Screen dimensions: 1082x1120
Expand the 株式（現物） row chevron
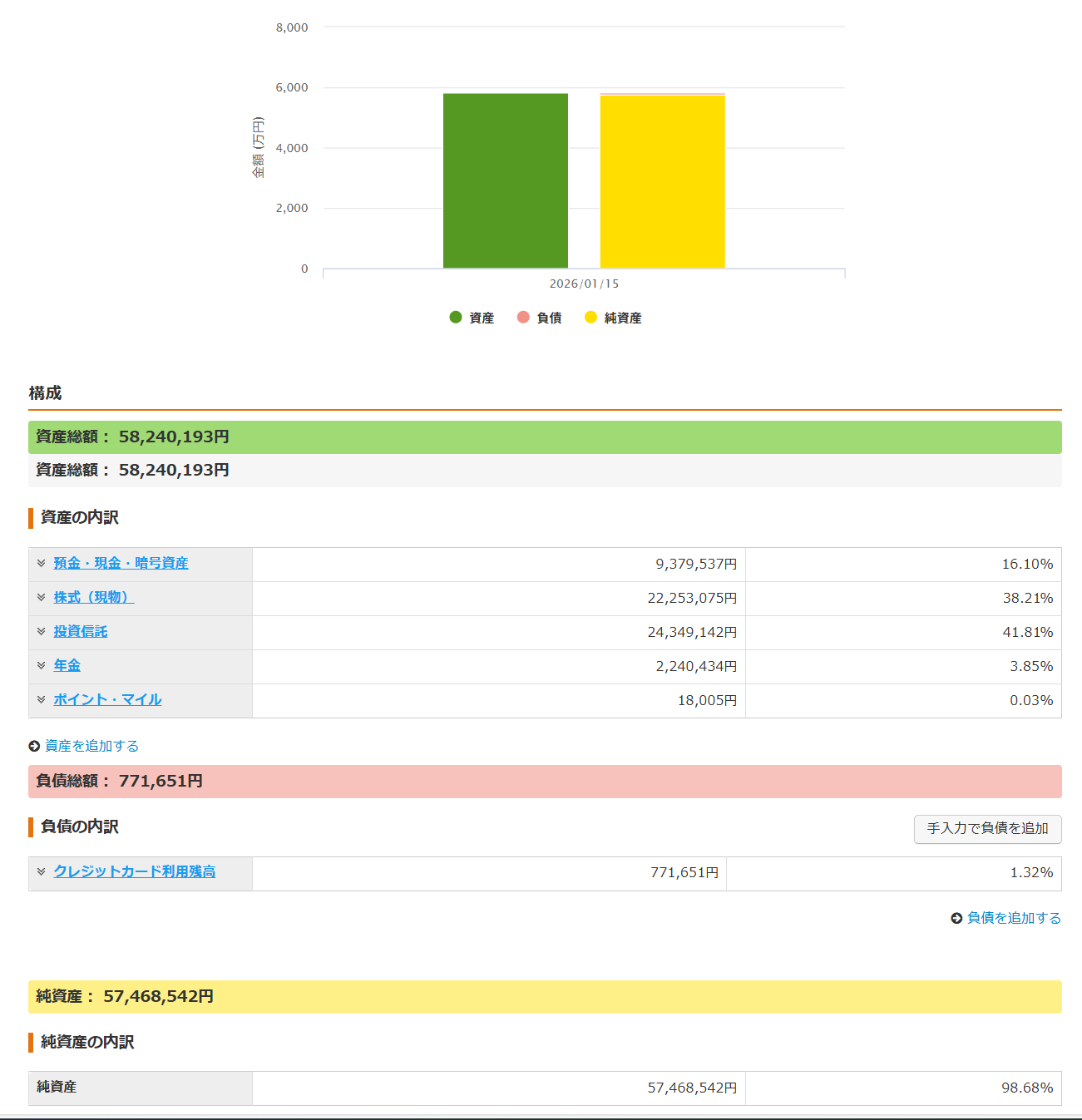coord(41,597)
